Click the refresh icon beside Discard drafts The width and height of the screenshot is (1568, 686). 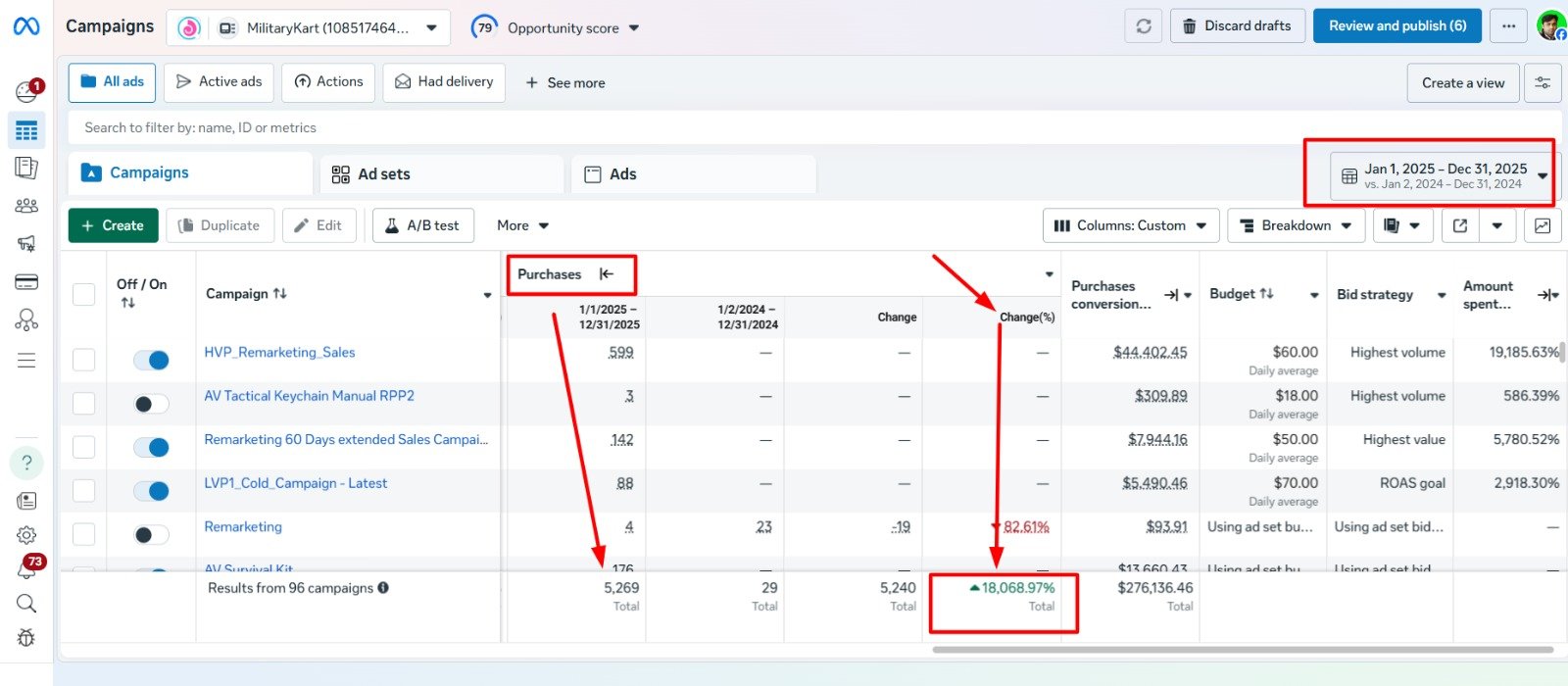coord(1143,26)
